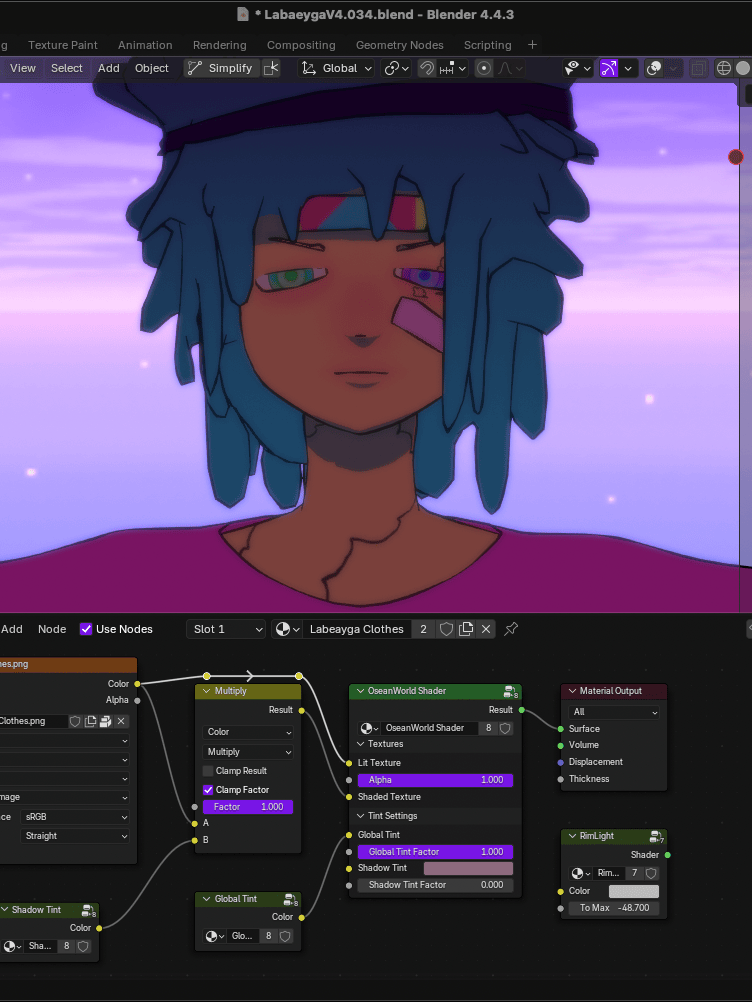Open the Node menu in node editor
The image size is (752, 1002).
tap(52, 629)
